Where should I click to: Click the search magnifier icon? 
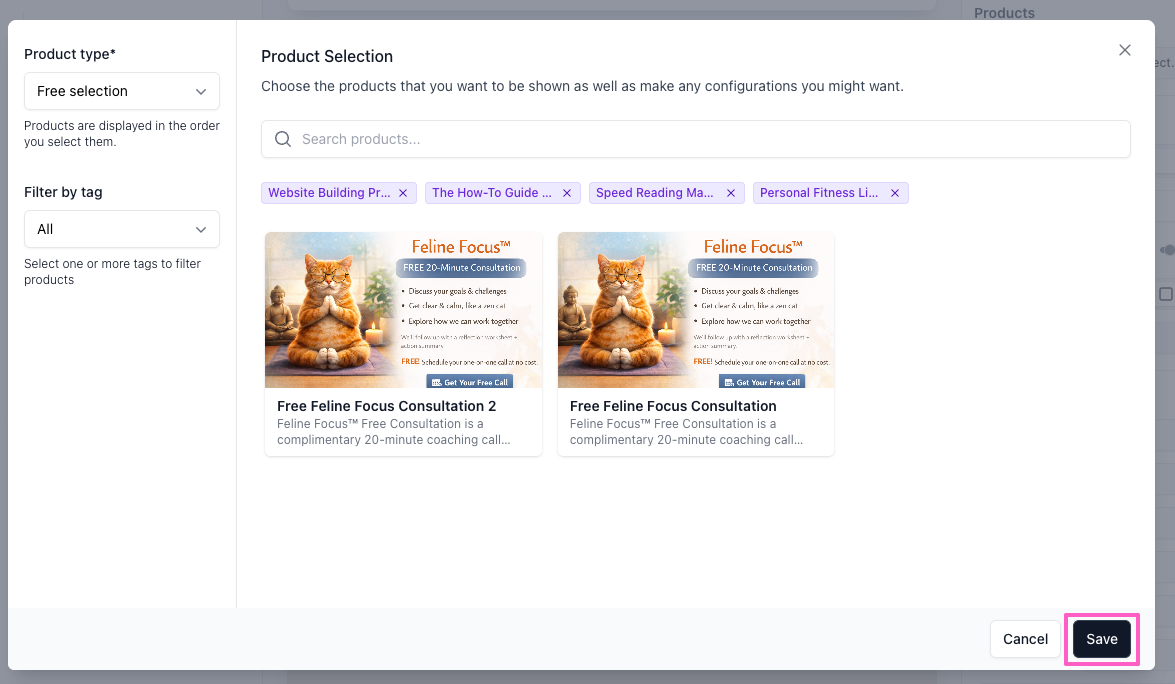coord(283,139)
